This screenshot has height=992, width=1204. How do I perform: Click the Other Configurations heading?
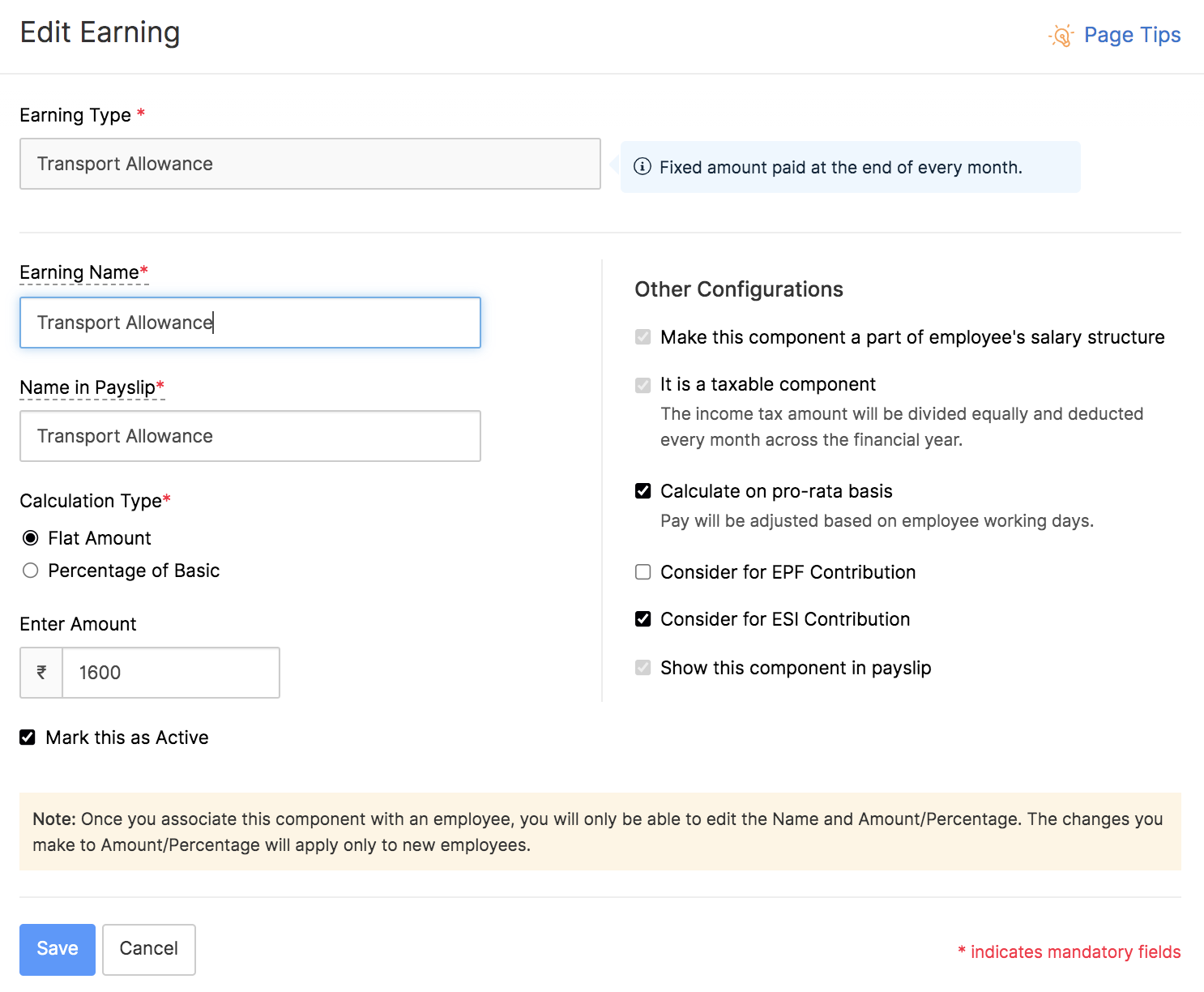click(x=739, y=289)
